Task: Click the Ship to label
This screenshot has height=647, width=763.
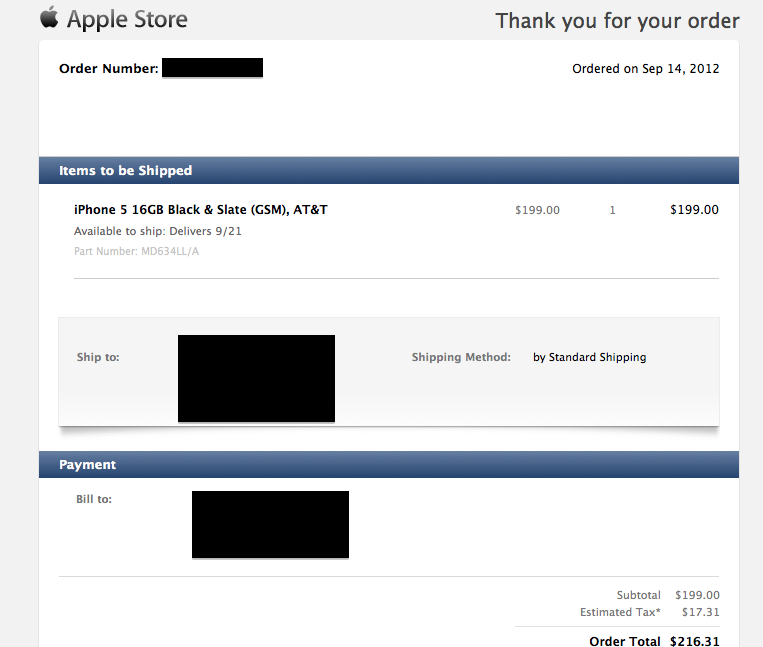Action: [x=98, y=357]
